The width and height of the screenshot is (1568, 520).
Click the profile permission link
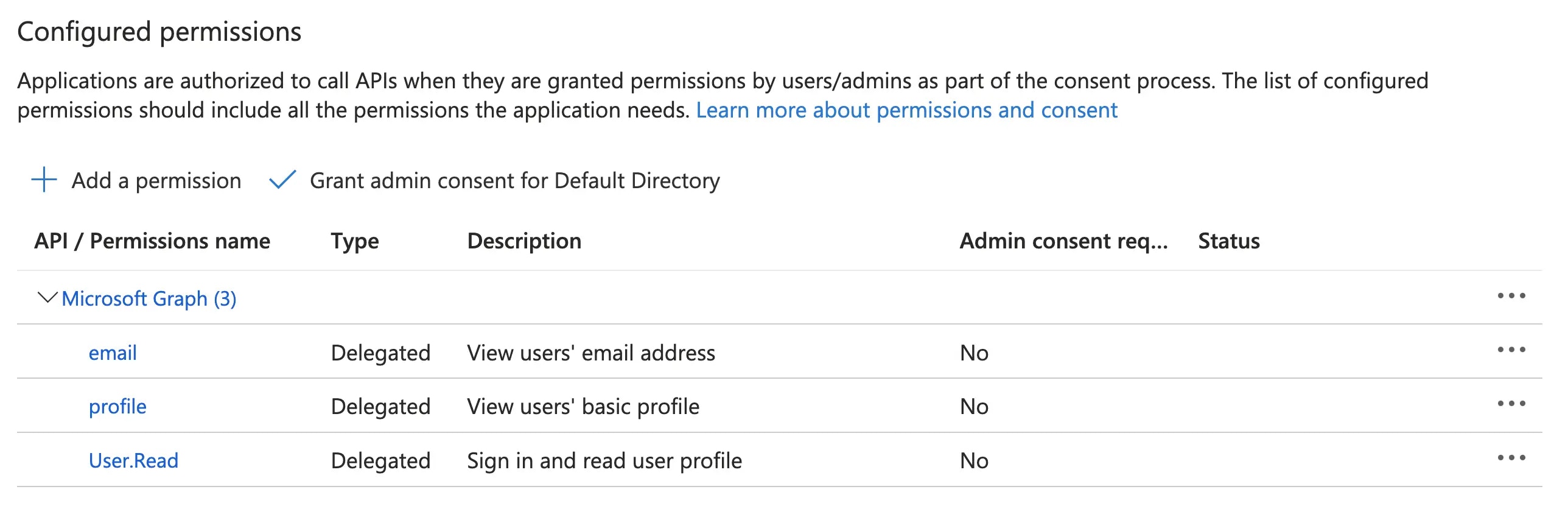(x=117, y=407)
